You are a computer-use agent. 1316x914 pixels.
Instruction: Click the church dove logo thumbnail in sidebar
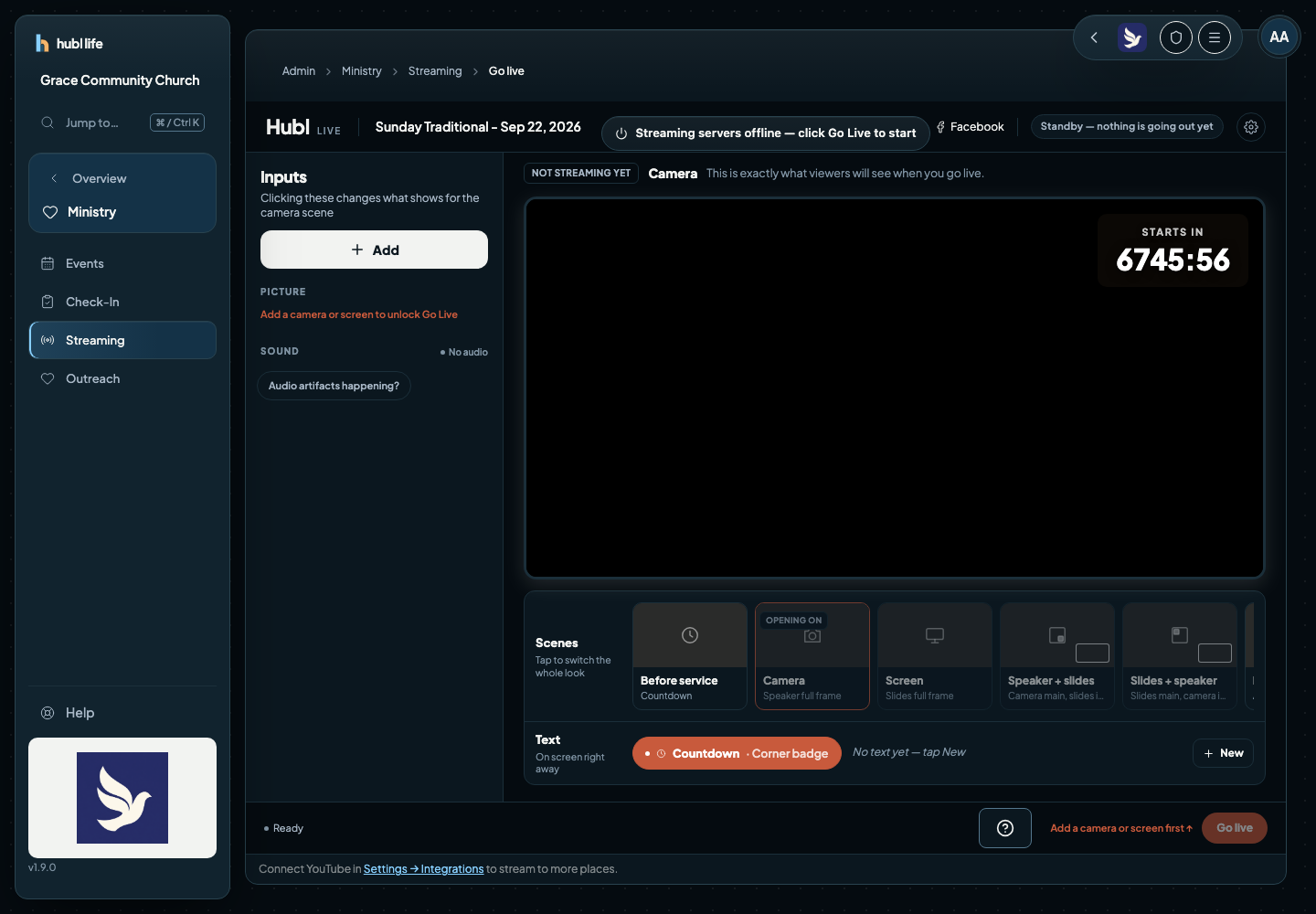click(122, 798)
